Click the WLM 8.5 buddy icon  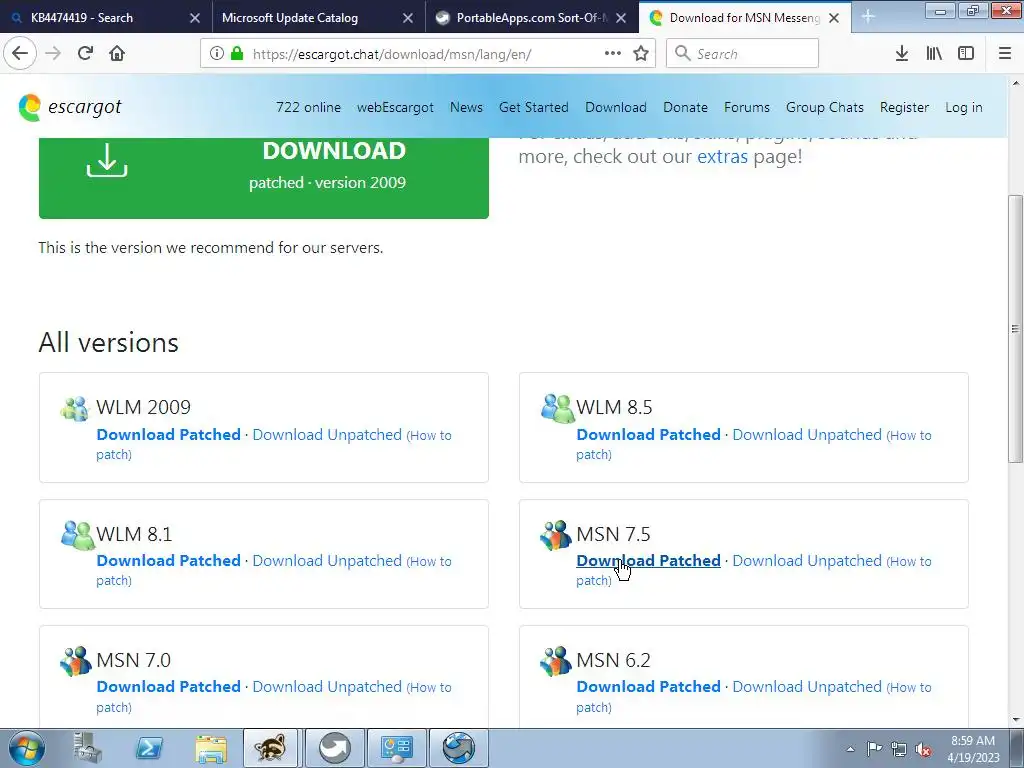click(556, 408)
